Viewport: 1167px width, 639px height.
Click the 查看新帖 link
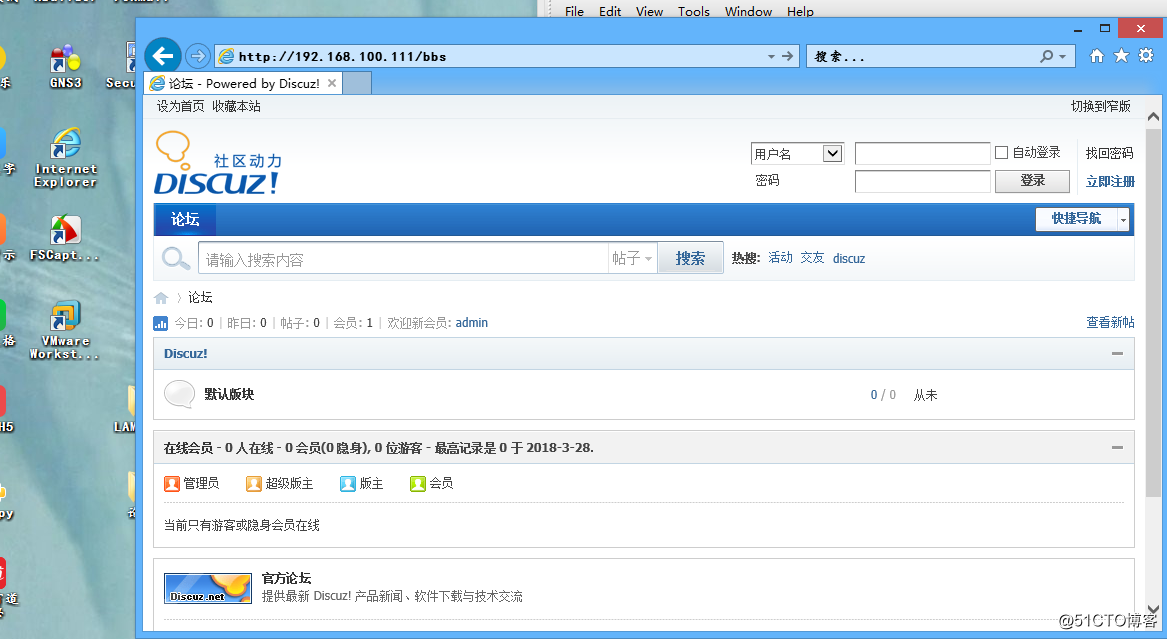pyautogui.click(x=1110, y=322)
